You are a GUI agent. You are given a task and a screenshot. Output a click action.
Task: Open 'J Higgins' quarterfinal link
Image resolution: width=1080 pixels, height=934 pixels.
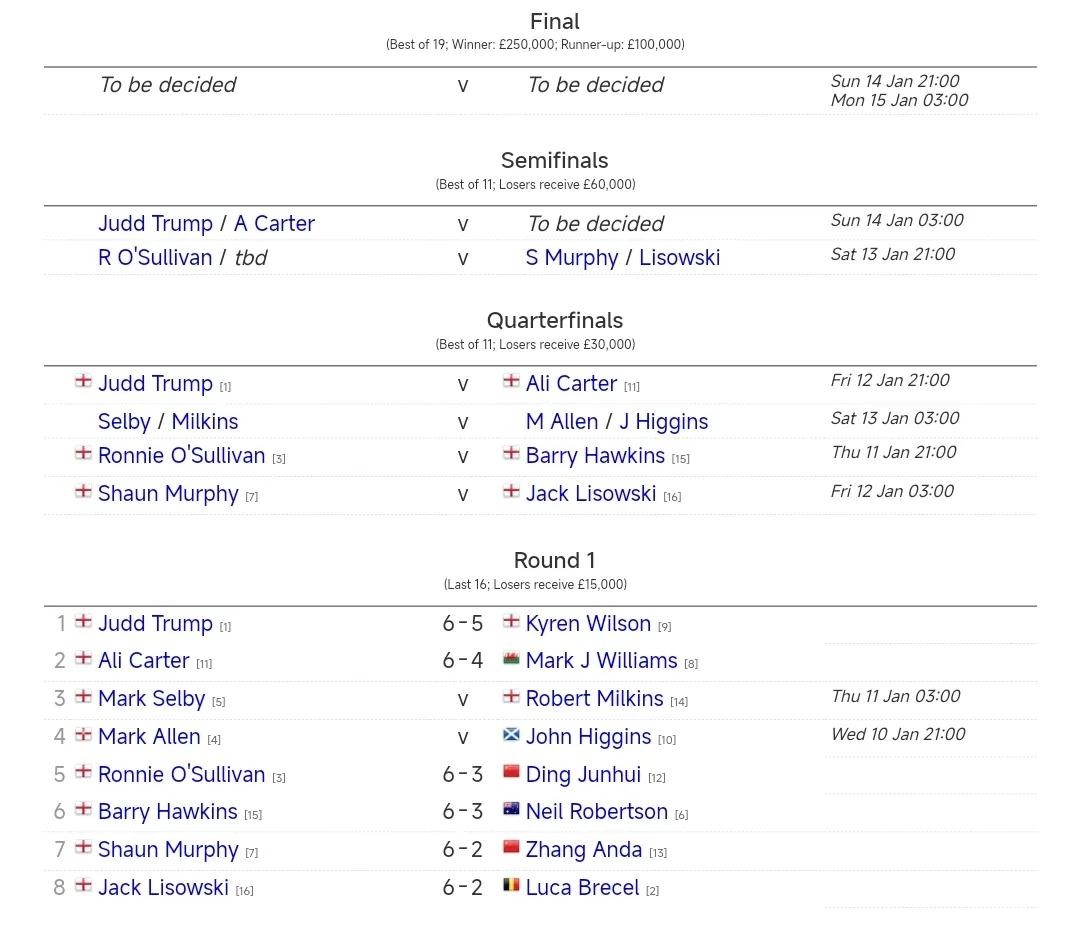(663, 421)
